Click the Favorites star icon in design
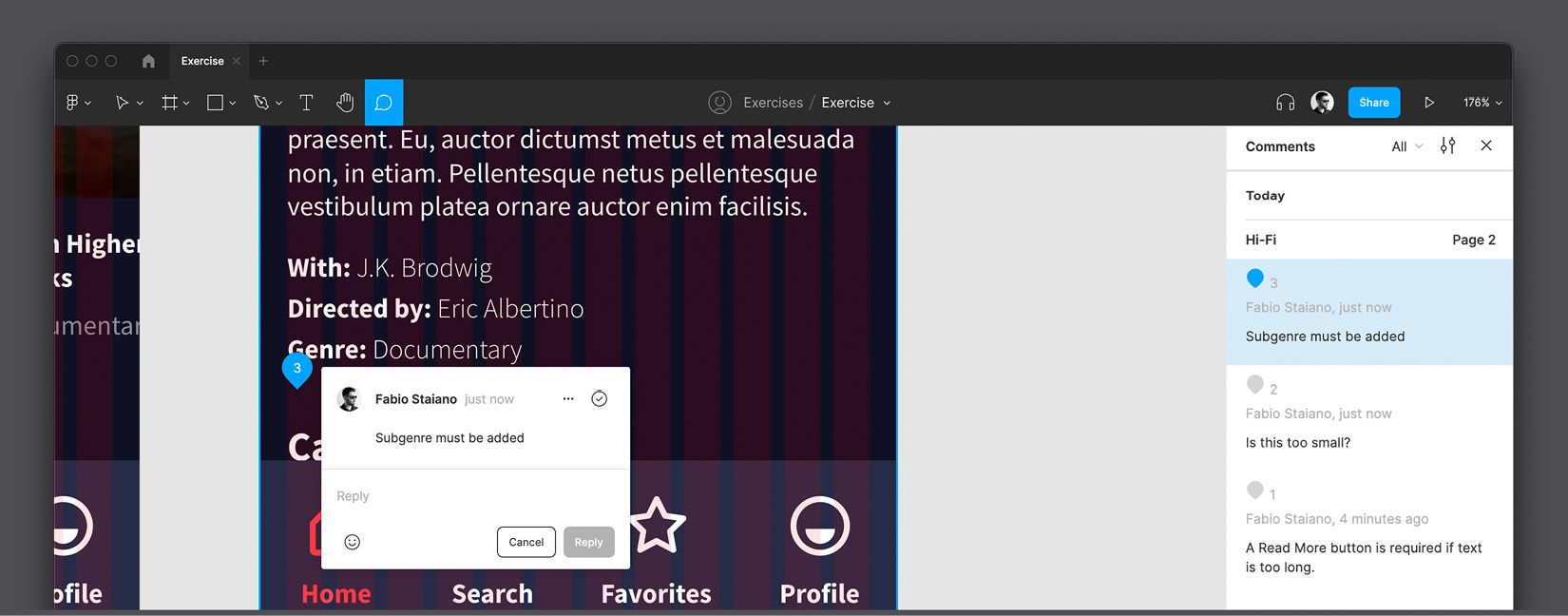Image resolution: width=1568 pixels, height=616 pixels. [657, 525]
